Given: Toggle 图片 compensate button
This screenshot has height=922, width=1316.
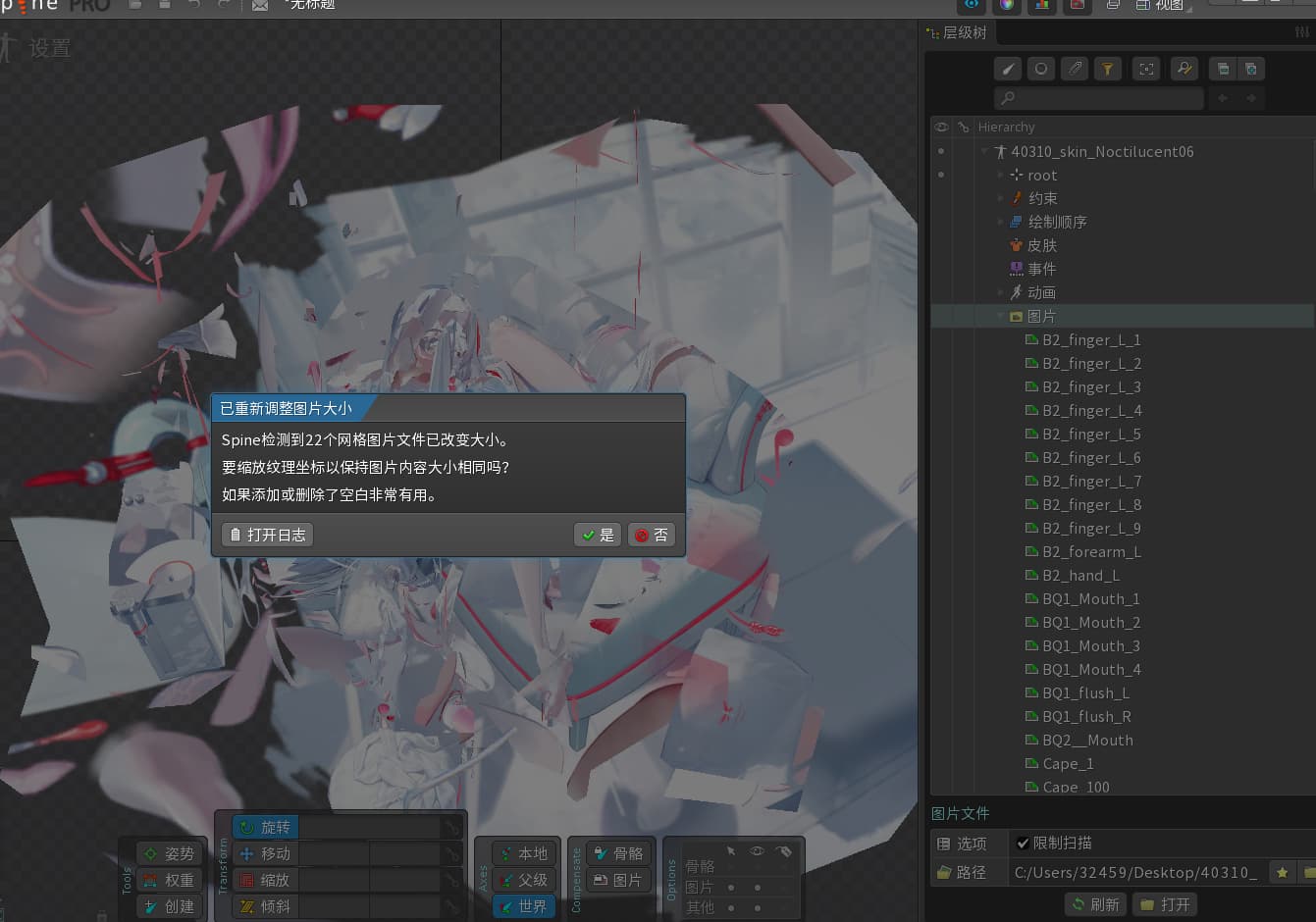Looking at the screenshot, I should point(618,880).
